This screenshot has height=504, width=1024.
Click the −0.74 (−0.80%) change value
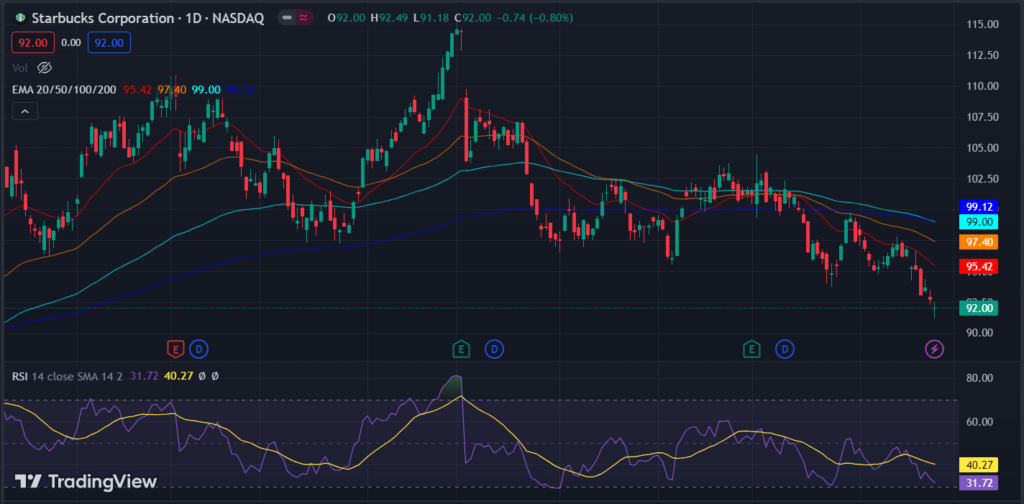[x=537, y=18]
